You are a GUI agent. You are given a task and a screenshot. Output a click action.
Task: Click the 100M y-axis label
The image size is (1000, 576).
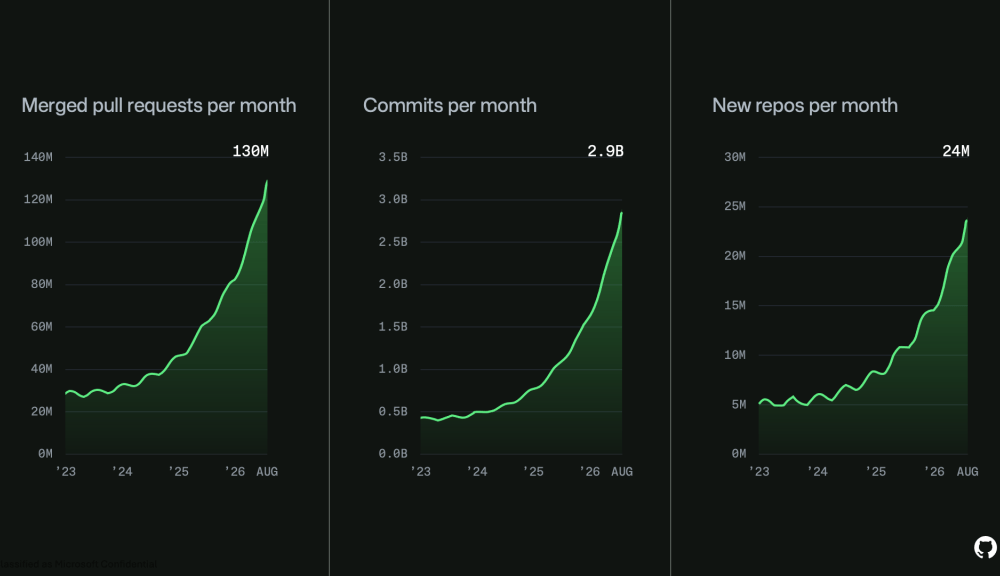pyautogui.click(x=38, y=242)
